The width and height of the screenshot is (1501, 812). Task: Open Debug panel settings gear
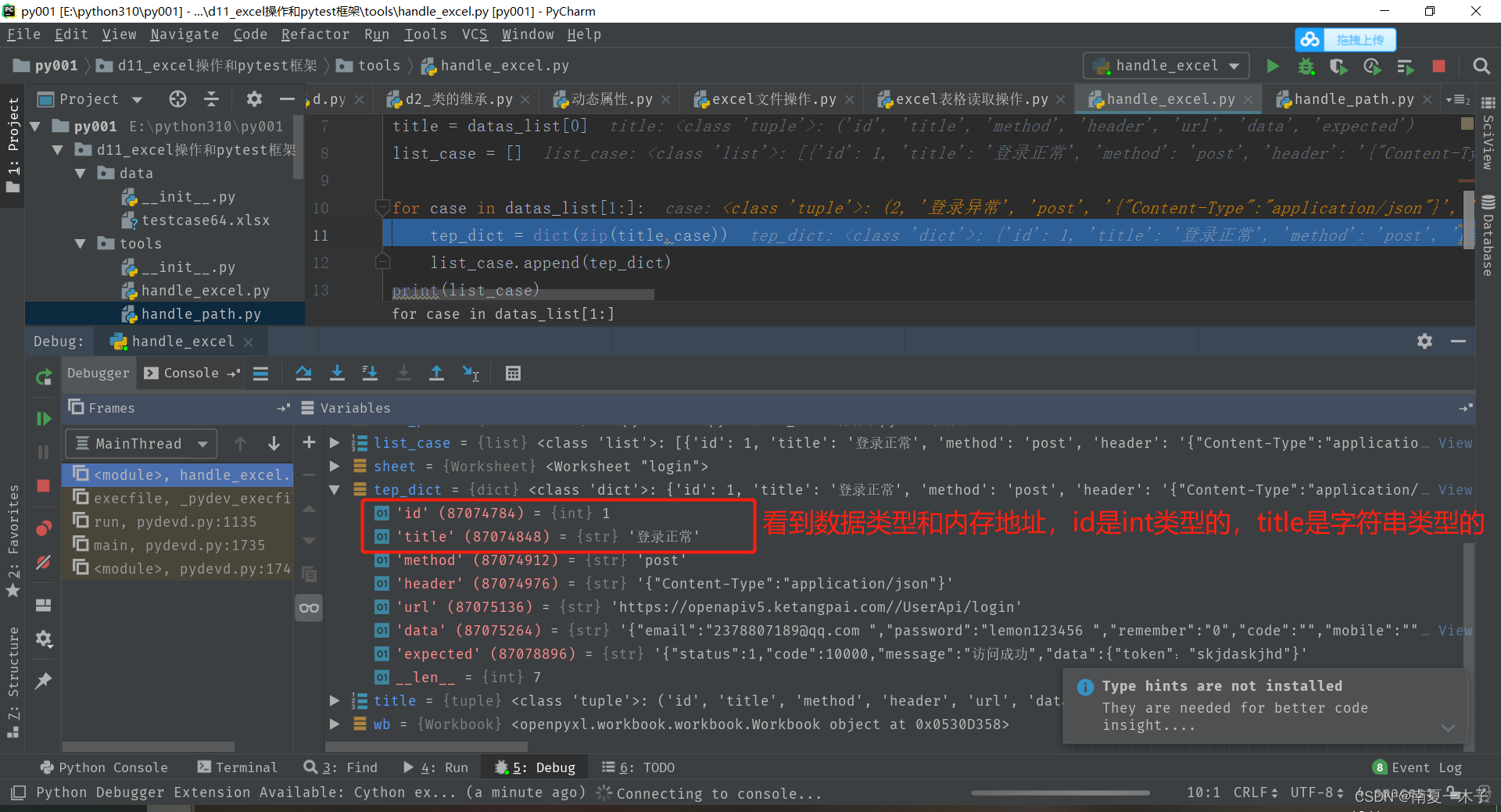(x=1425, y=342)
